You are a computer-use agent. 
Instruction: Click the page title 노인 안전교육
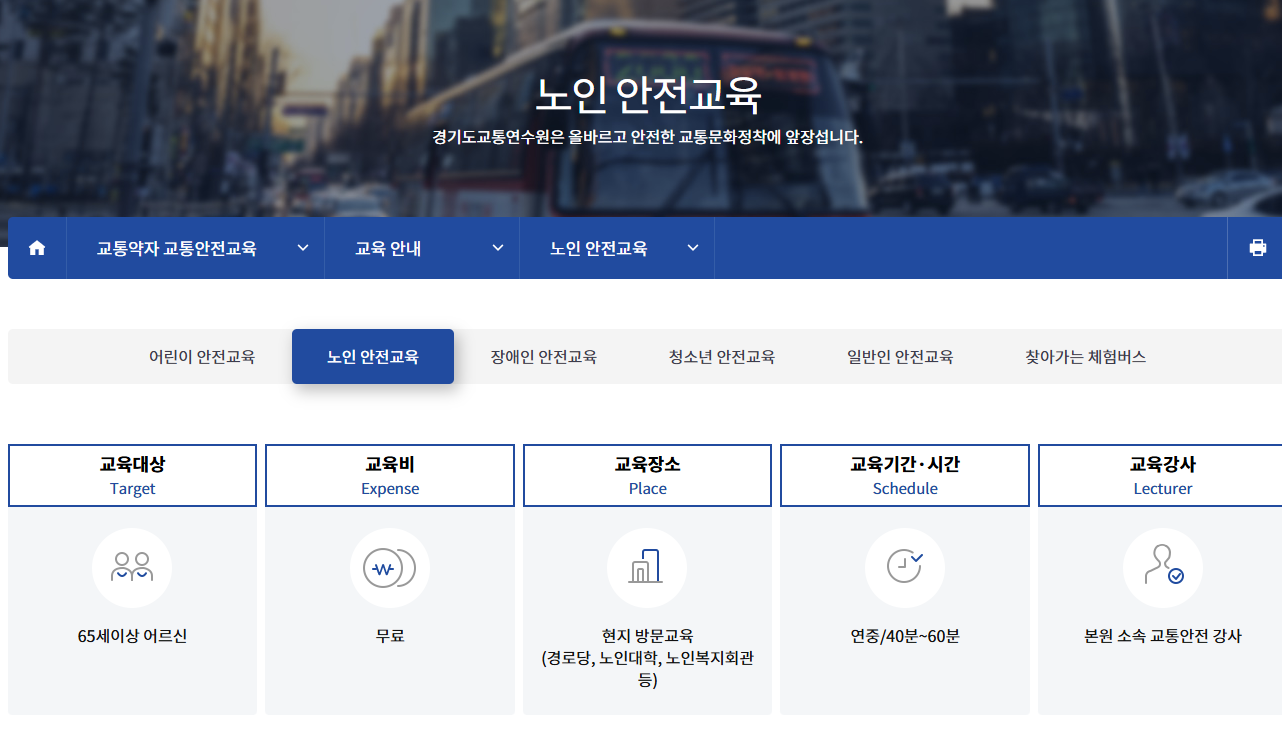(x=648, y=96)
